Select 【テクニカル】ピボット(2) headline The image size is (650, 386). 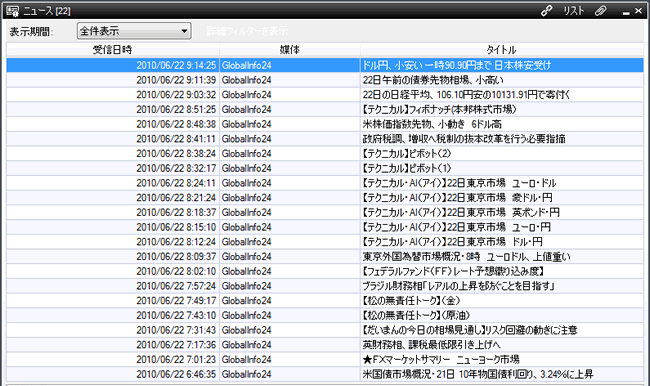[x=407, y=153]
